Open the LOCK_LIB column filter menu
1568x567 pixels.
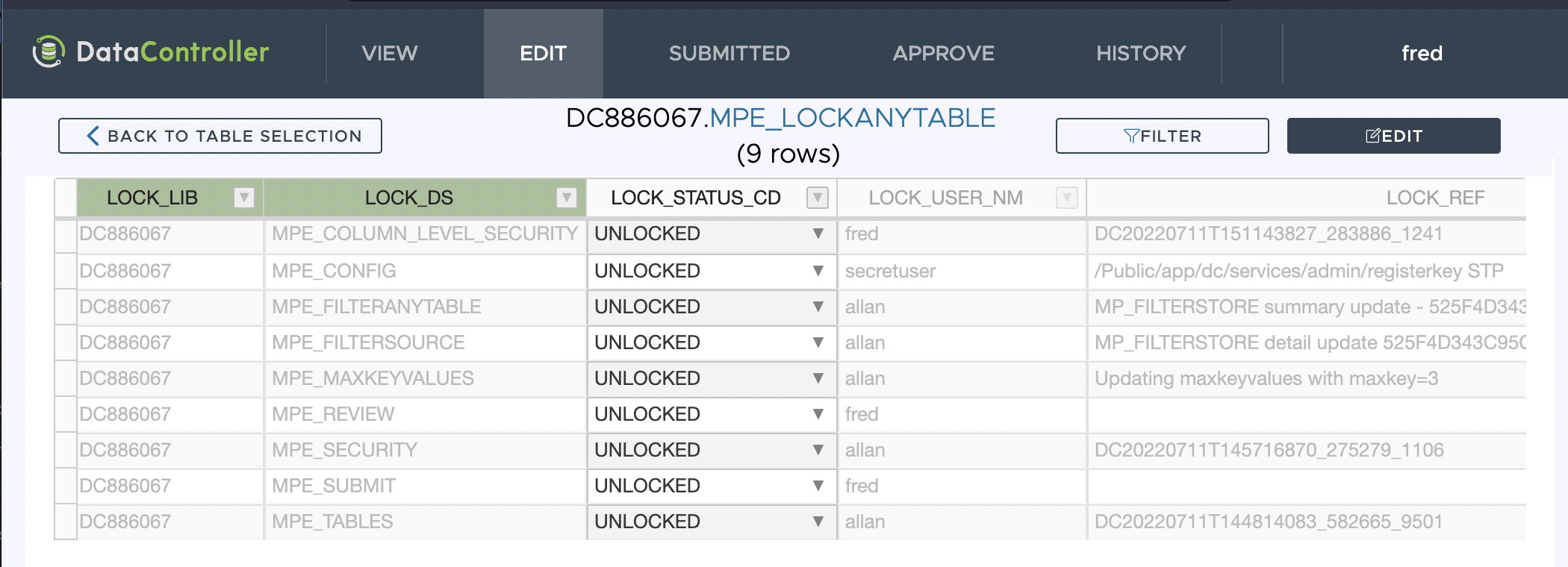243,198
